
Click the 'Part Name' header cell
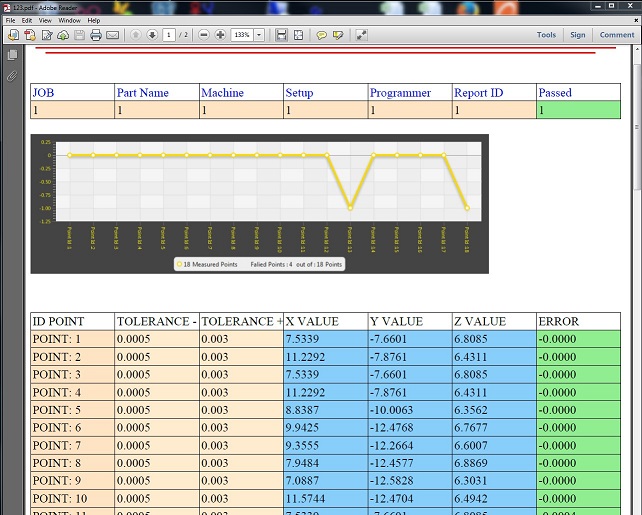[x=157, y=93]
